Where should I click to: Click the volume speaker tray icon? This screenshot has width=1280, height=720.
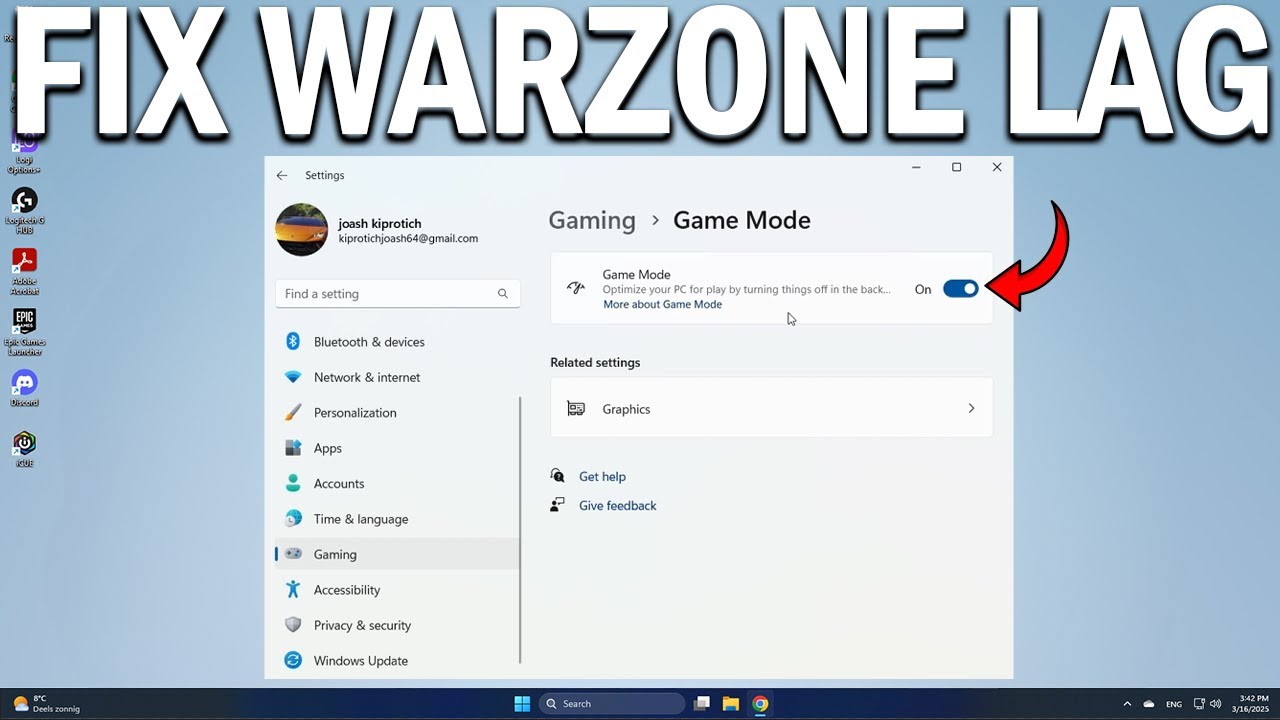(1215, 704)
